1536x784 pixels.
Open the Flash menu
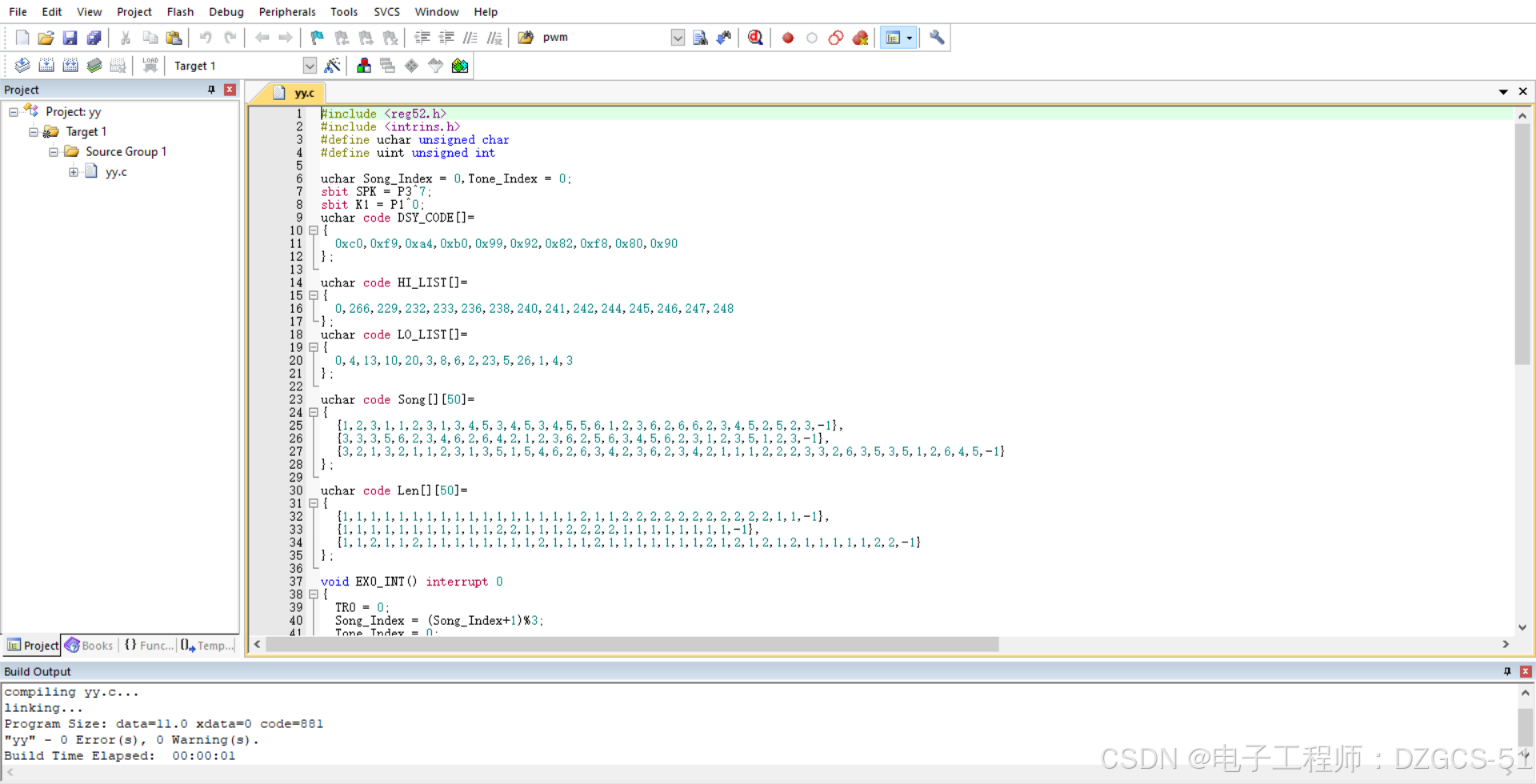tap(180, 12)
